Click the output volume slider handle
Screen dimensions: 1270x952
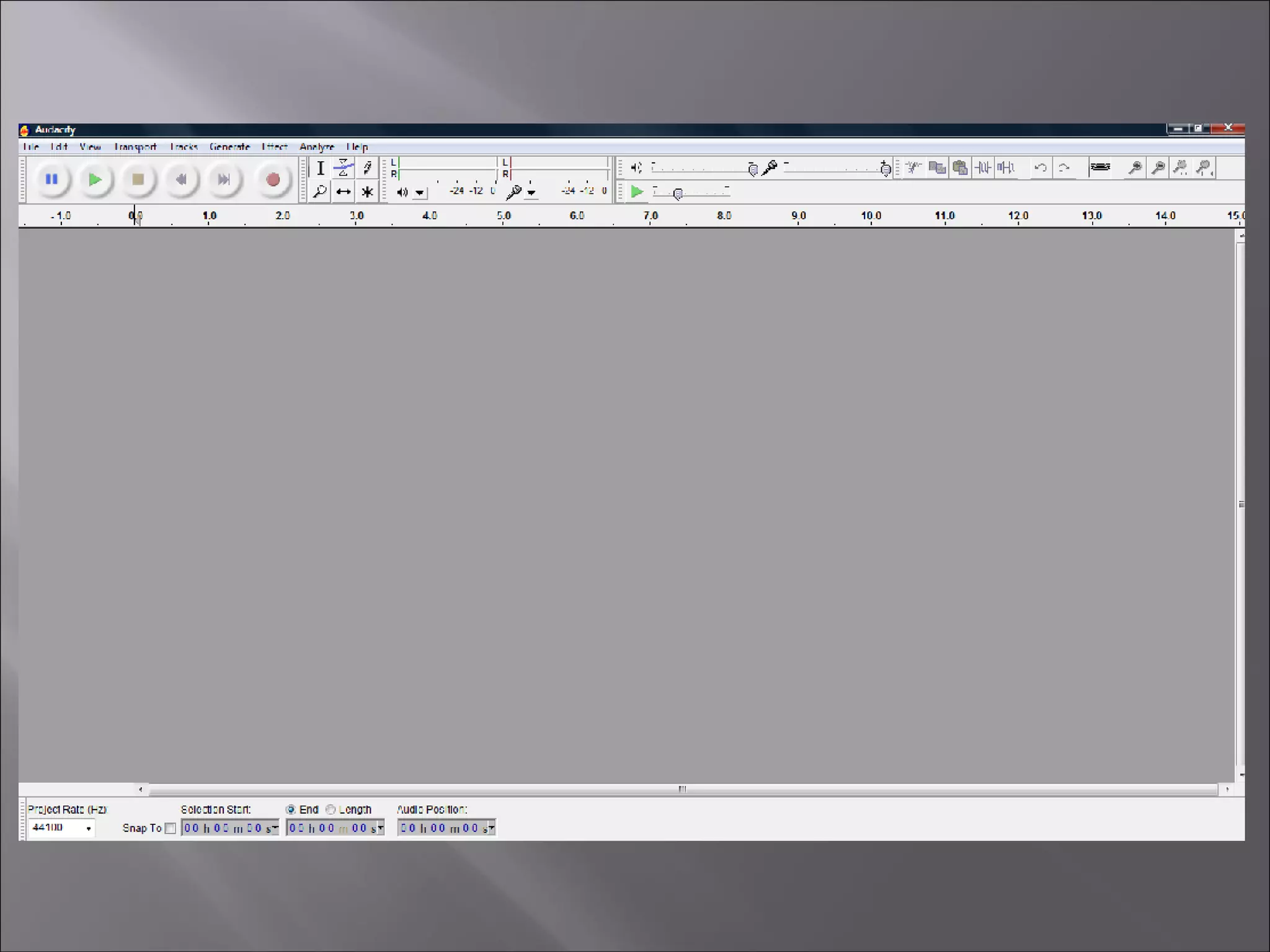pyautogui.click(x=752, y=169)
